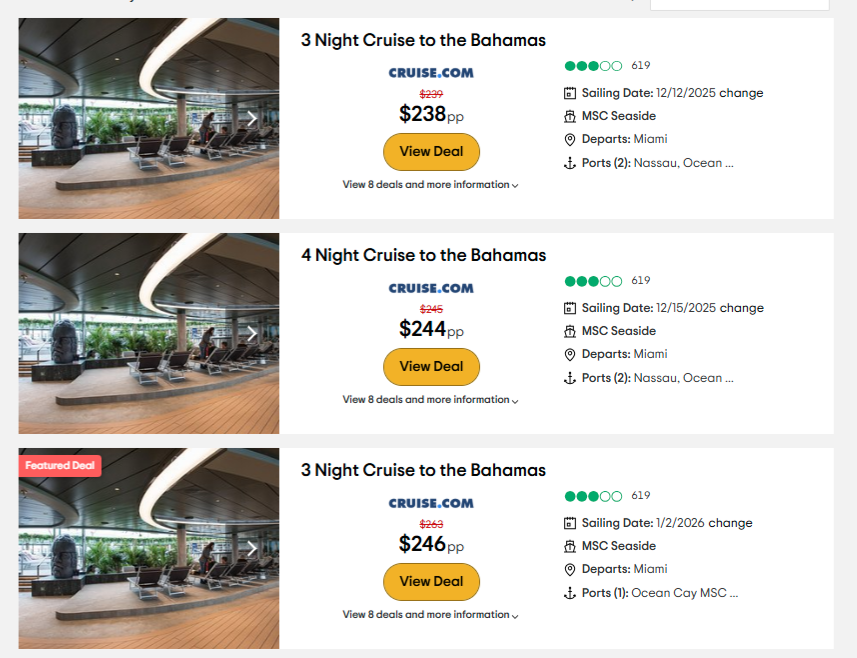Click the location pin next to Departs Miami, second cruise
Image resolution: width=857 pixels, height=658 pixels.
tap(568, 353)
